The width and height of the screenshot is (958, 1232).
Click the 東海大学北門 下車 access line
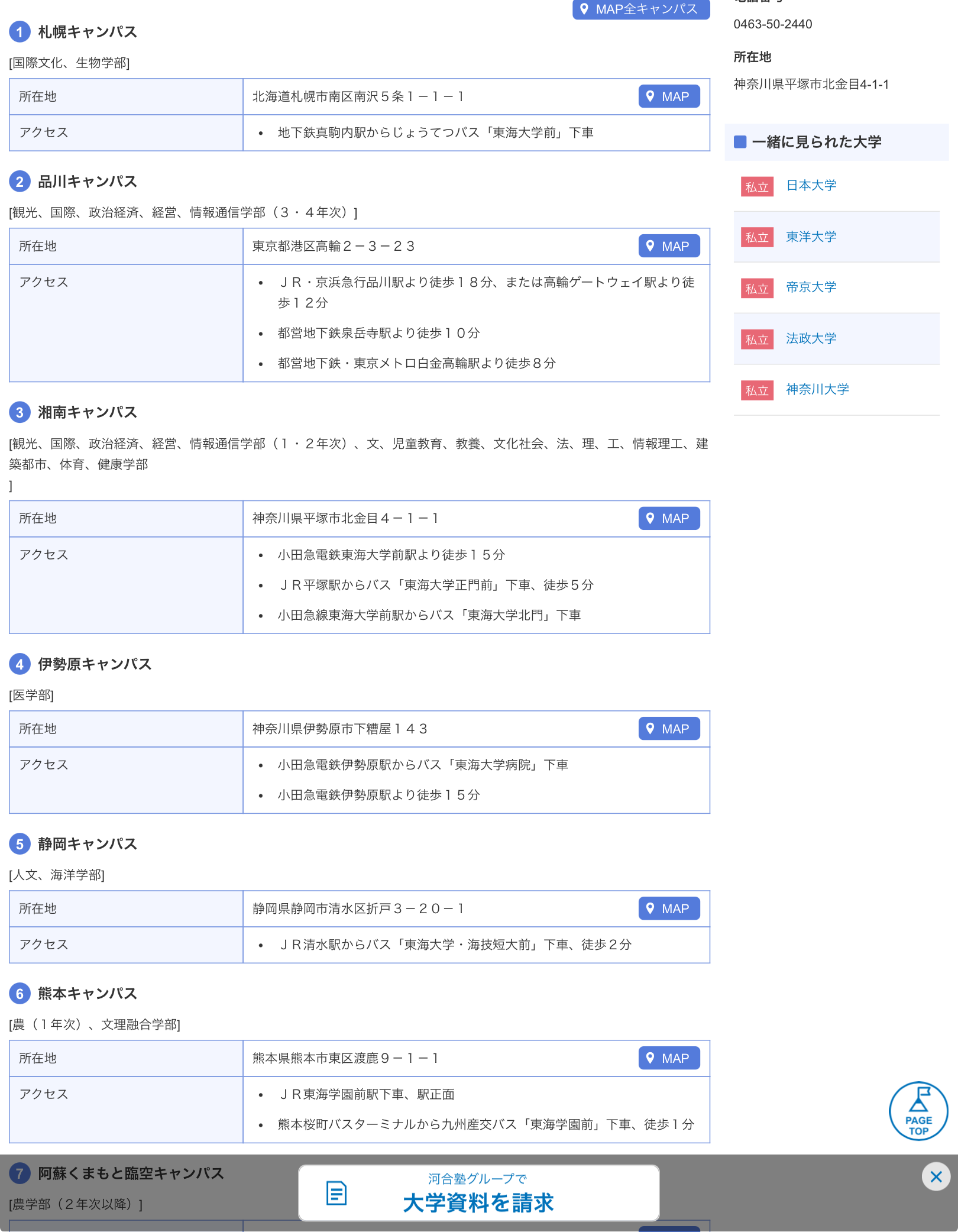pyautogui.click(x=429, y=615)
